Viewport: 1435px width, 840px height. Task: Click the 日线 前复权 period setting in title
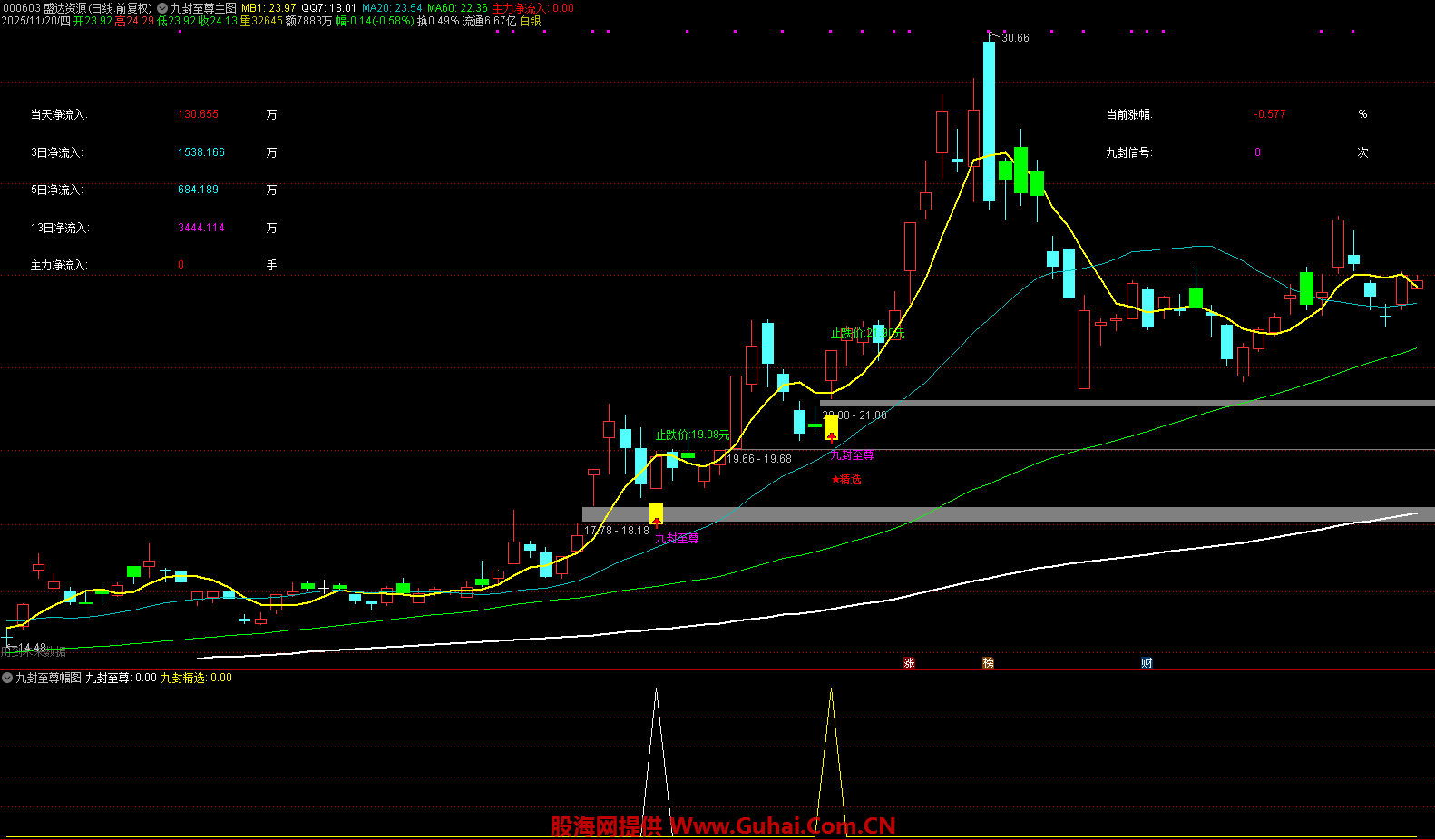[x=120, y=8]
